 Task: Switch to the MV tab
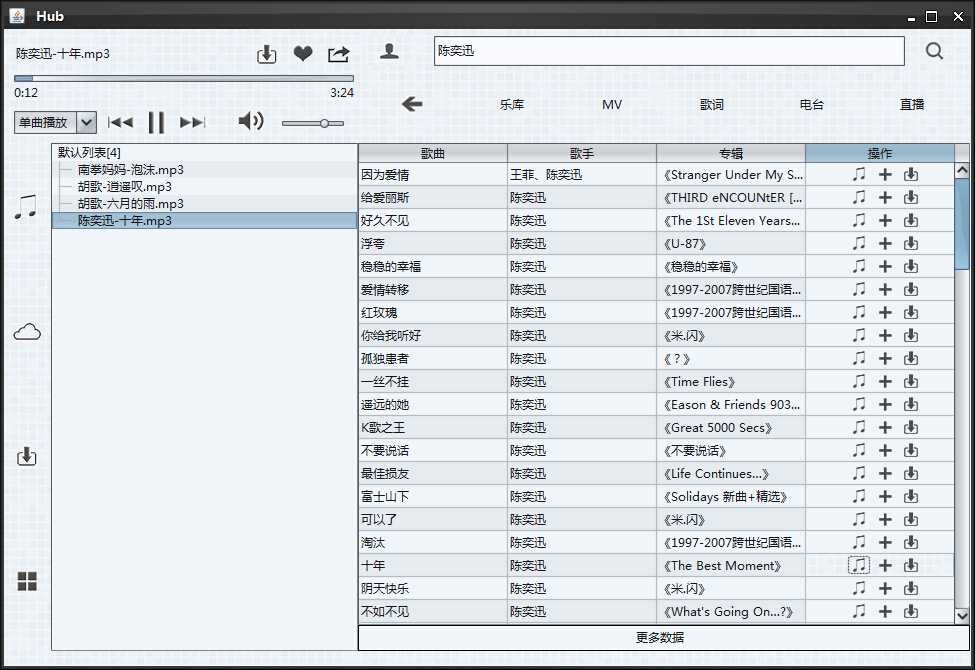pyautogui.click(x=612, y=105)
